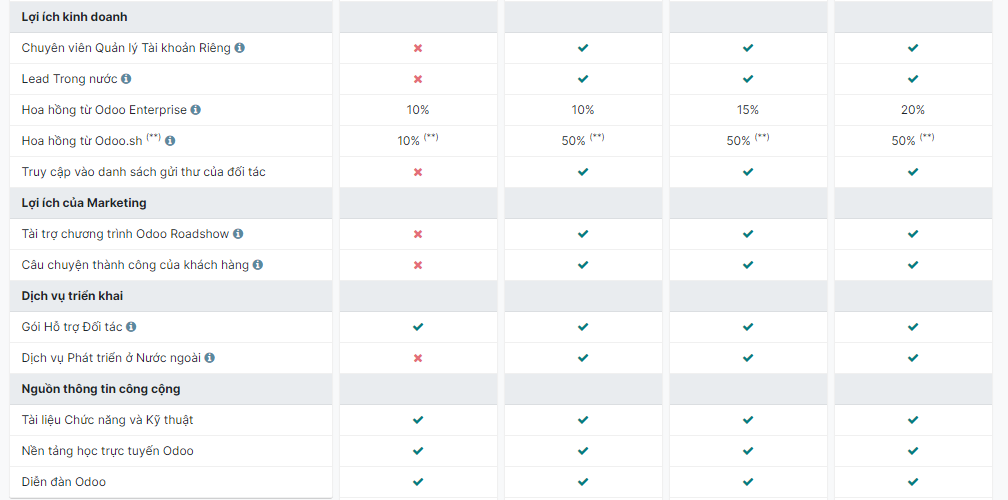
Task: Click info icon beside Hoa hồng từ Odoo Enterprise
Action: pyautogui.click(x=196, y=109)
